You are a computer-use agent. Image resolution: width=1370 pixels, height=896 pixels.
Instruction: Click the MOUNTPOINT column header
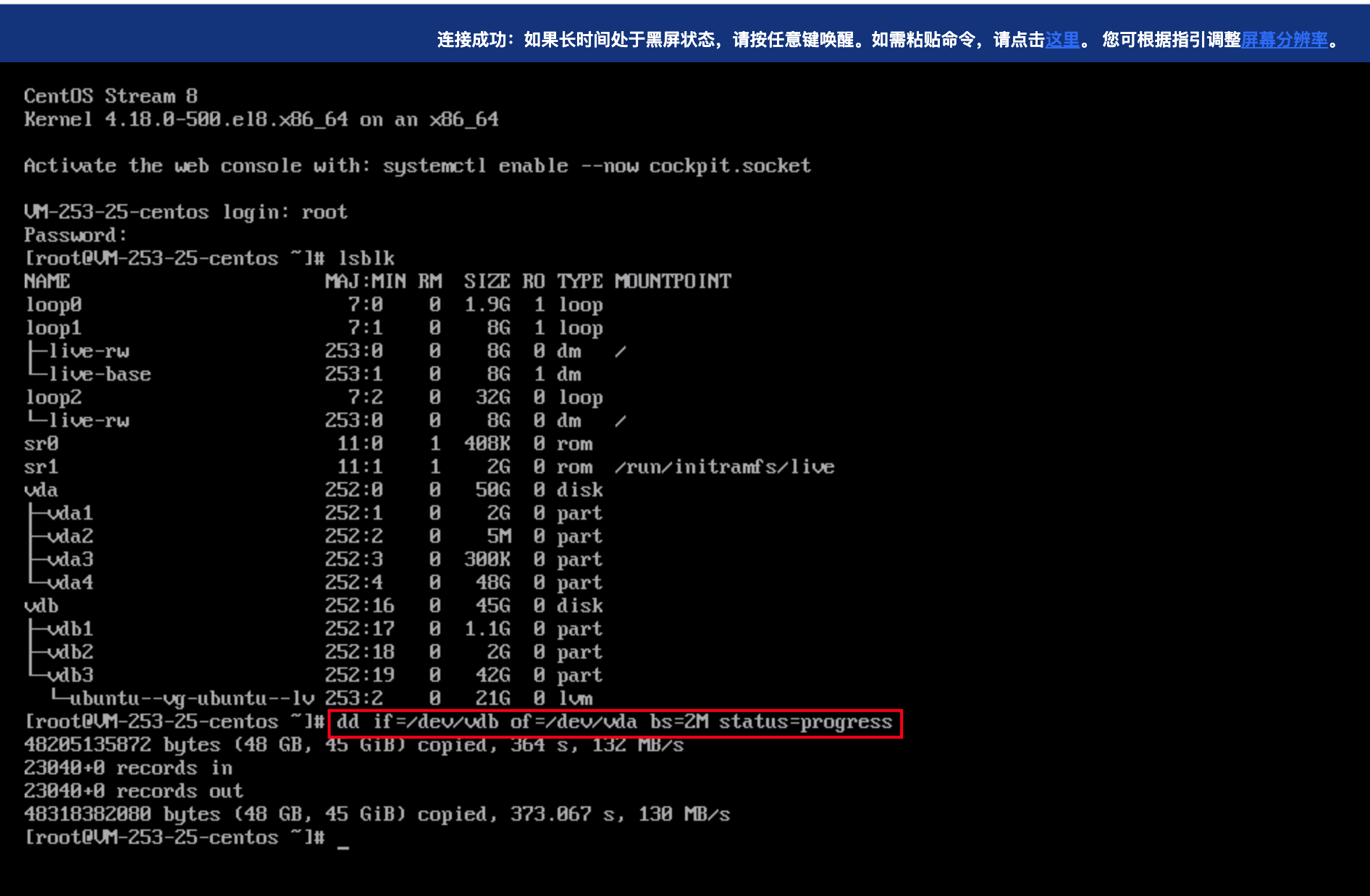[x=673, y=282]
